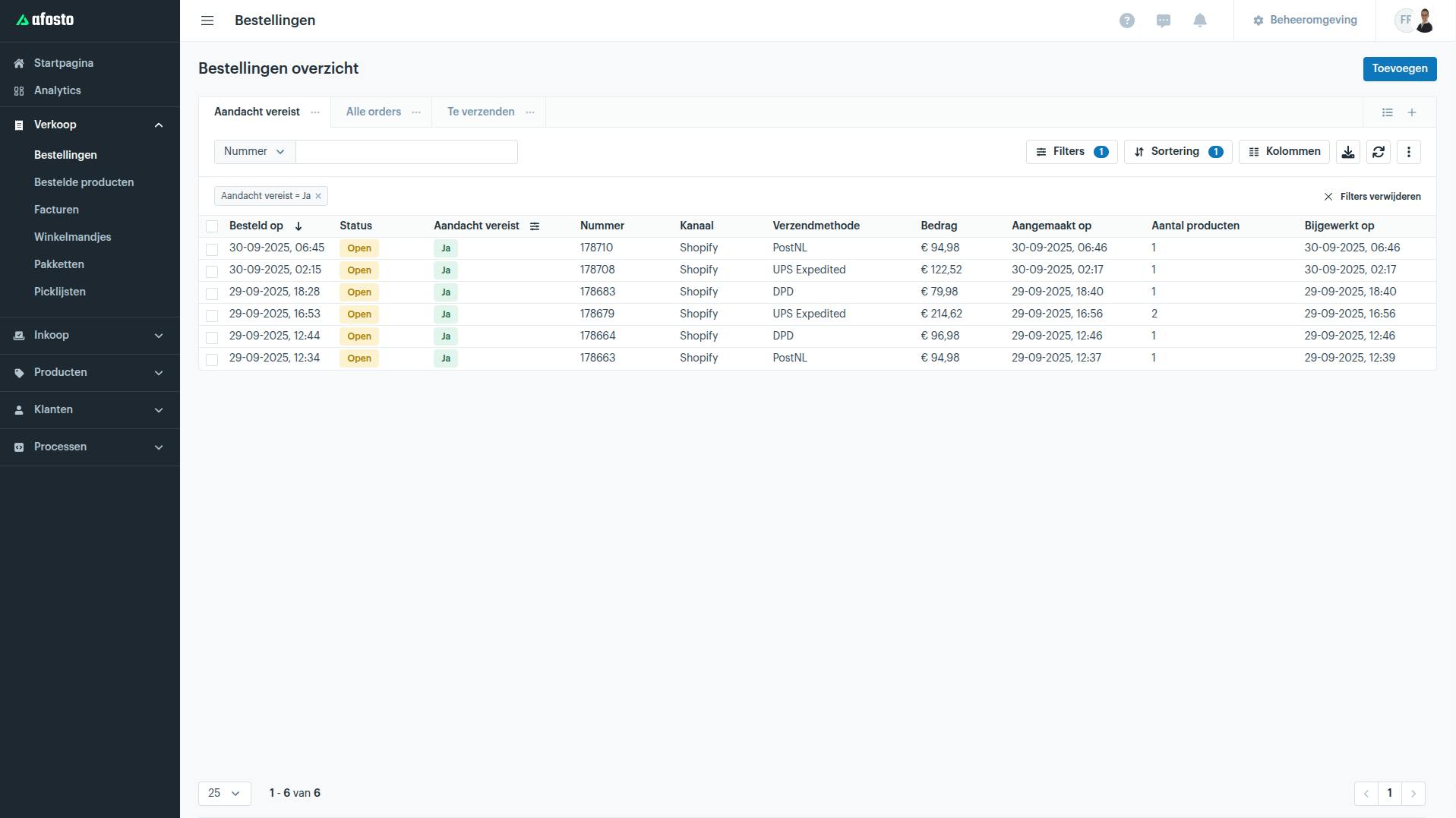The image size is (1456, 818).
Task: Check the box for order 178710
Action: point(212,249)
